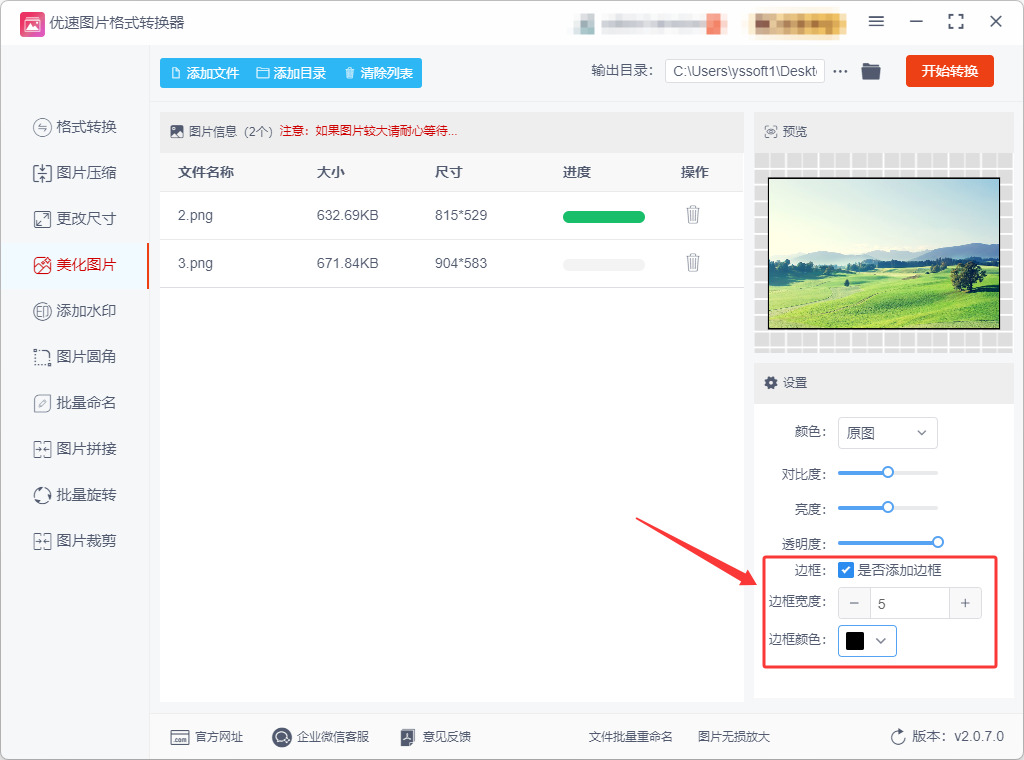
Task: Delete 2.png using its trash icon
Action: click(x=693, y=214)
